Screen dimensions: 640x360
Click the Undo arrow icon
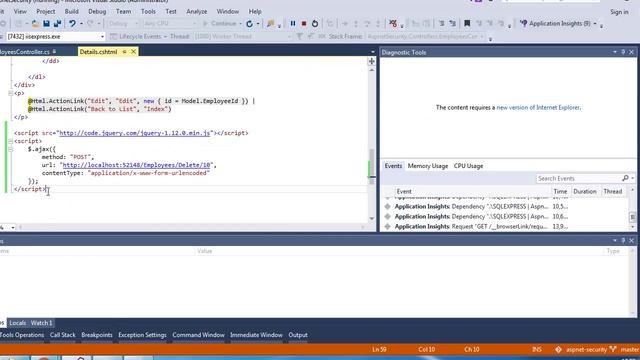coord(72,24)
